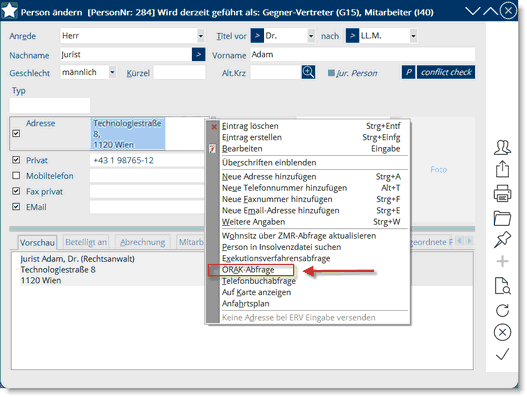527x397 pixels.
Task: Click the share/export icon in sidebar
Action: coord(502,169)
